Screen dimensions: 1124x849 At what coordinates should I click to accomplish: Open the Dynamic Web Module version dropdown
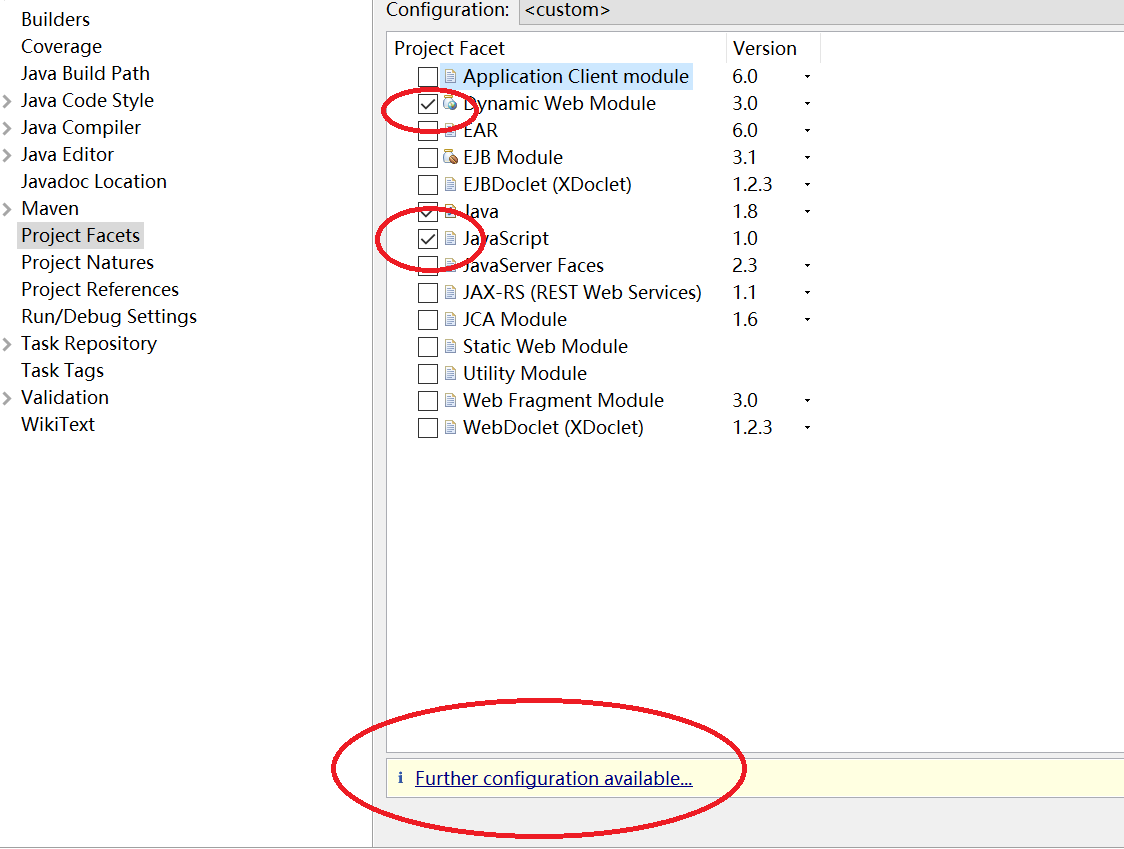click(x=807, y=103)
